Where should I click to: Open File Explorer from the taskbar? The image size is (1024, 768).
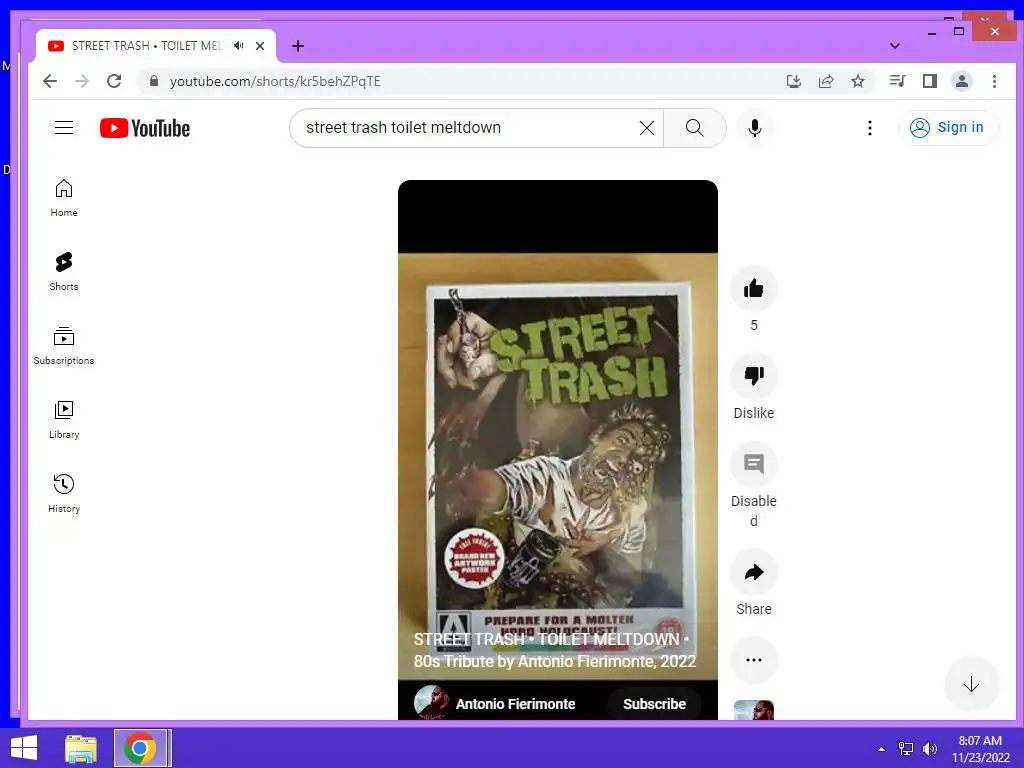81,748
